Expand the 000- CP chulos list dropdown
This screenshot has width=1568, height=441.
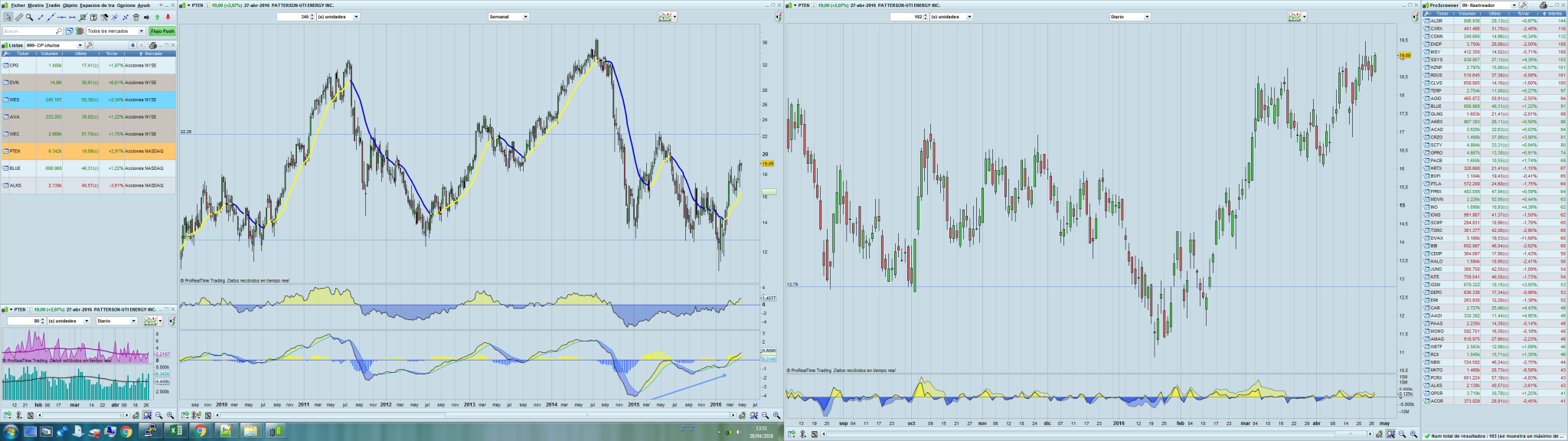(80, 45)
